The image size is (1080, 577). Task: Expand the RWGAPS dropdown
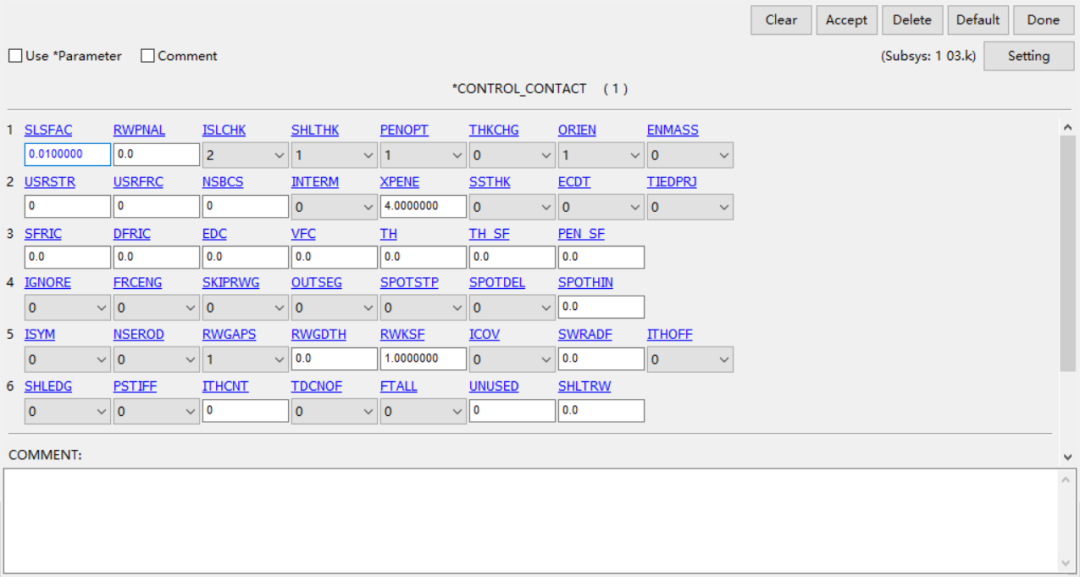245,359
